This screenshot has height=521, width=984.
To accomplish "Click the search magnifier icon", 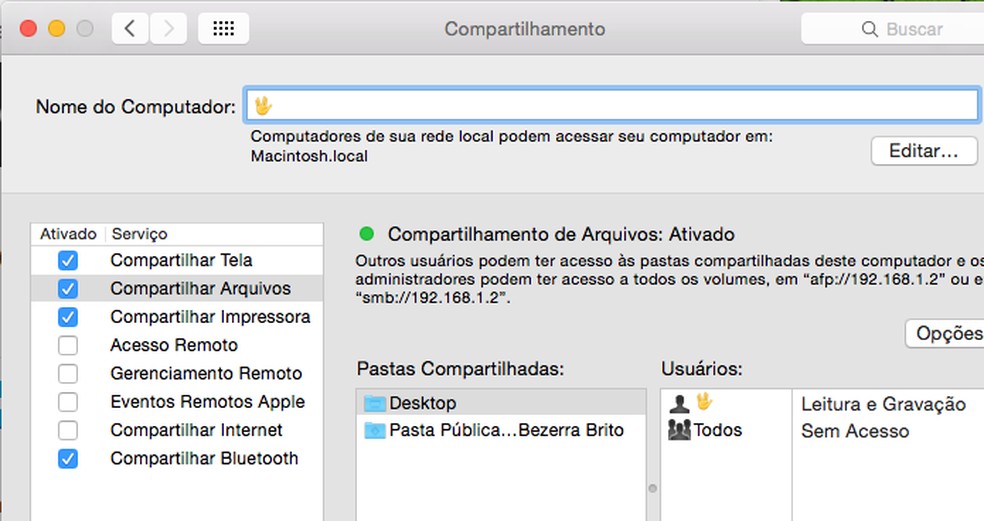I will tap(870, 29).
